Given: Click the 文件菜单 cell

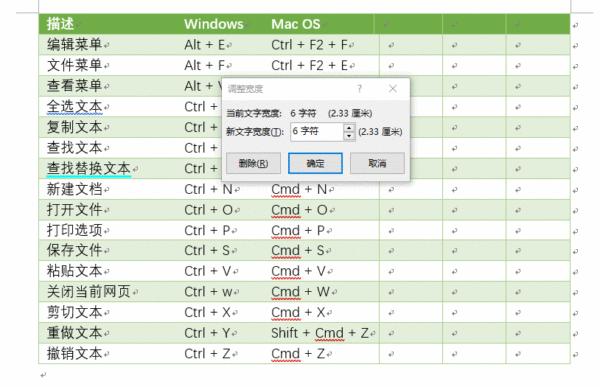Looking at the screenshot, I should pyautogui.click(x=74, y=65).
